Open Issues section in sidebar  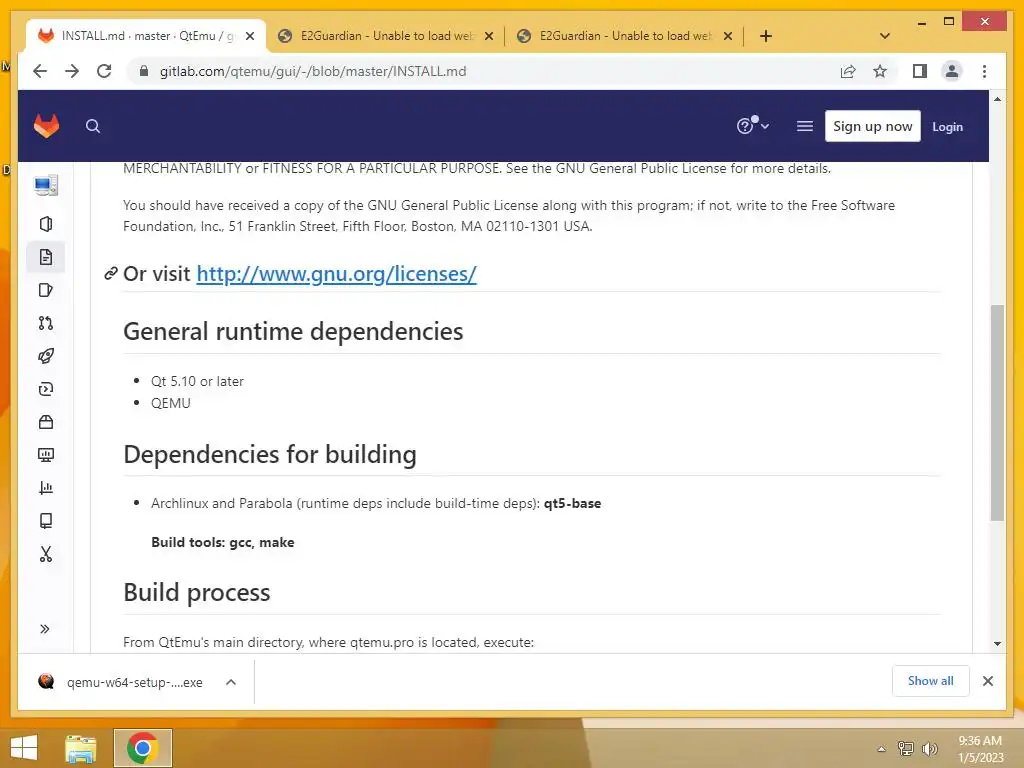tap(46, 290)
